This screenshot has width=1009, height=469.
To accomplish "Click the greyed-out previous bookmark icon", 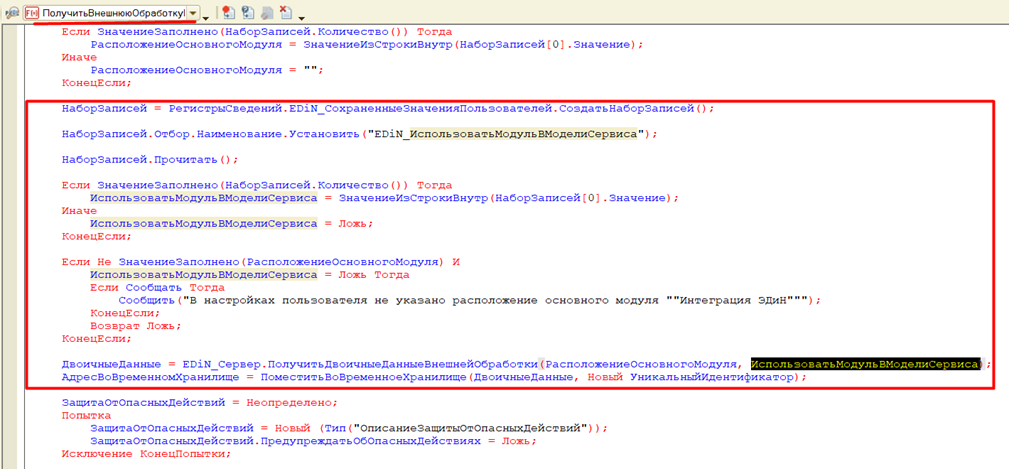I will click(x=267, y=13).
